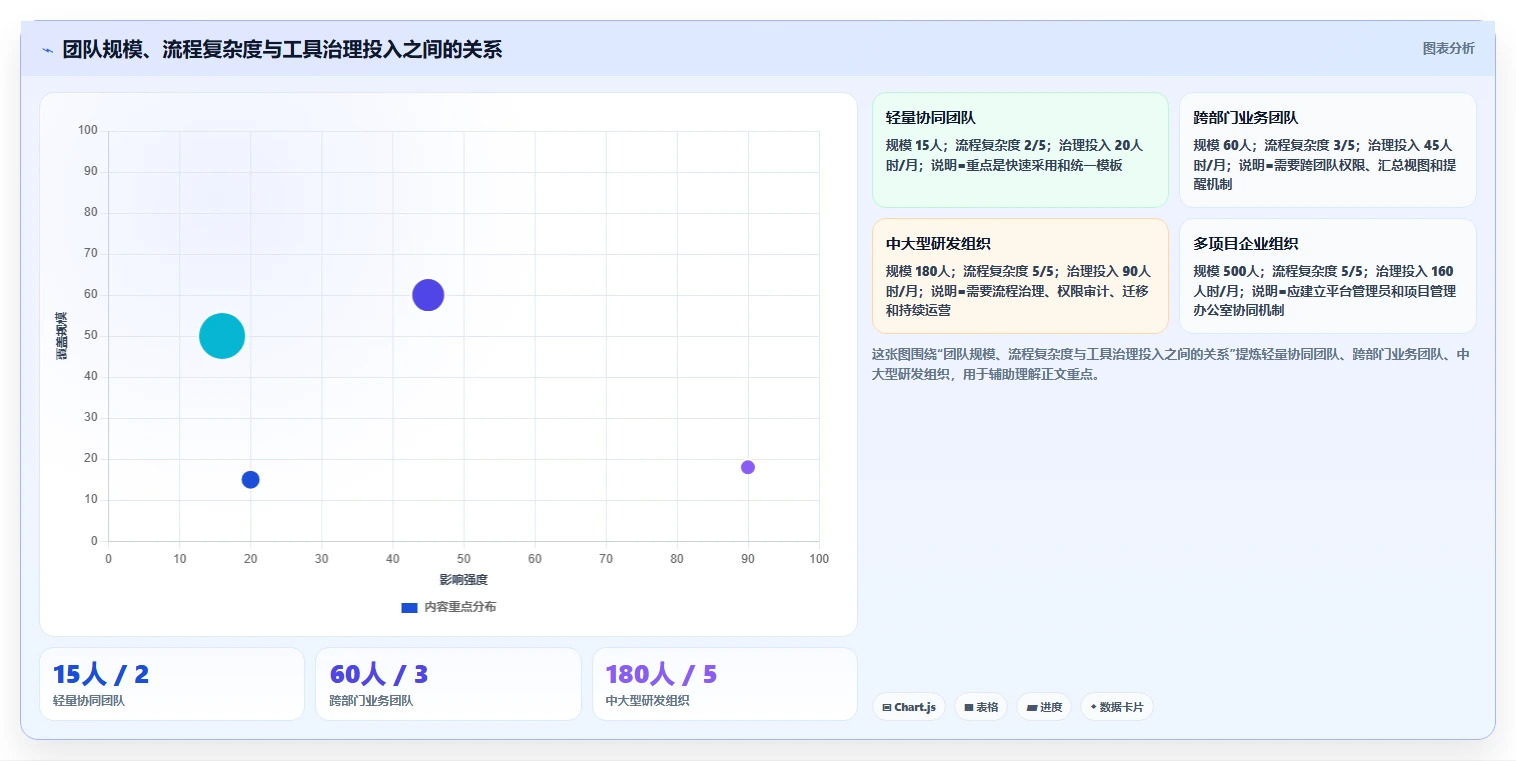The width and height of the screenshot is (1516, 761).
Task: Click the x-axis tick label 50
Action: point(464,559)
